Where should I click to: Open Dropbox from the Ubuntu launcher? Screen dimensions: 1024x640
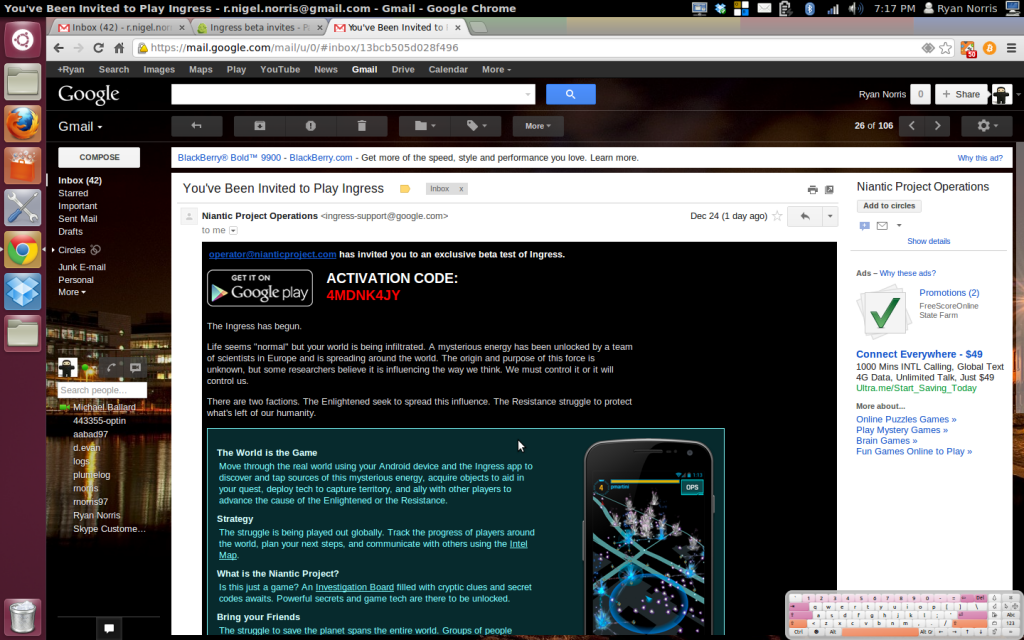pyautogui.click(x=23, y=291)
